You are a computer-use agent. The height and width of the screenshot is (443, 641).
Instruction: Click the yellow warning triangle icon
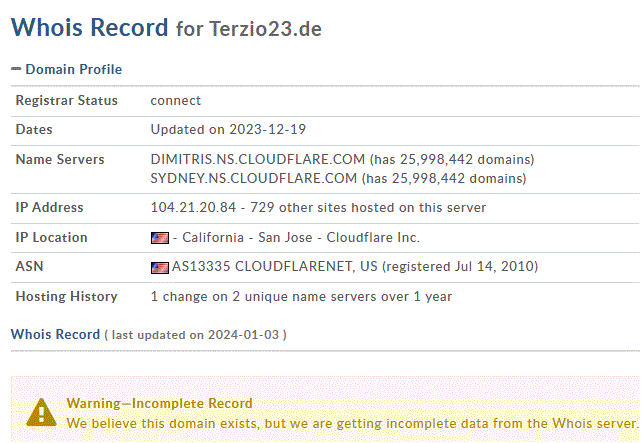[x=41, y=412]
